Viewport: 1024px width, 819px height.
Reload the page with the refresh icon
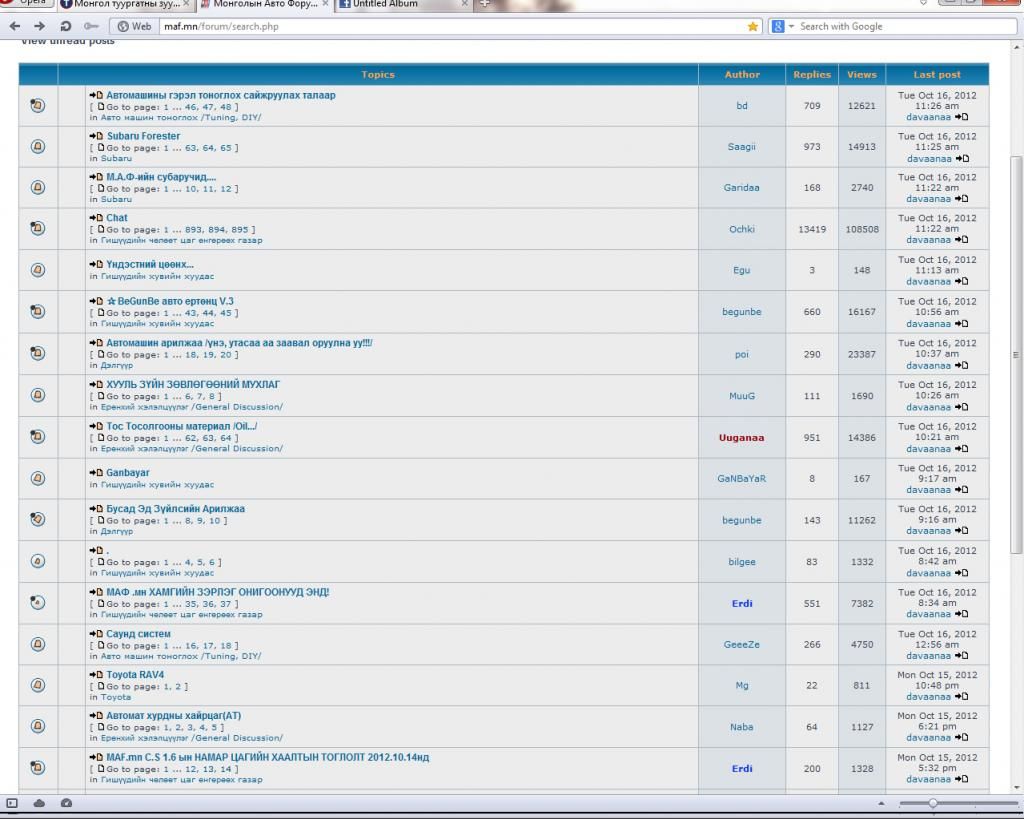(66, 26)
